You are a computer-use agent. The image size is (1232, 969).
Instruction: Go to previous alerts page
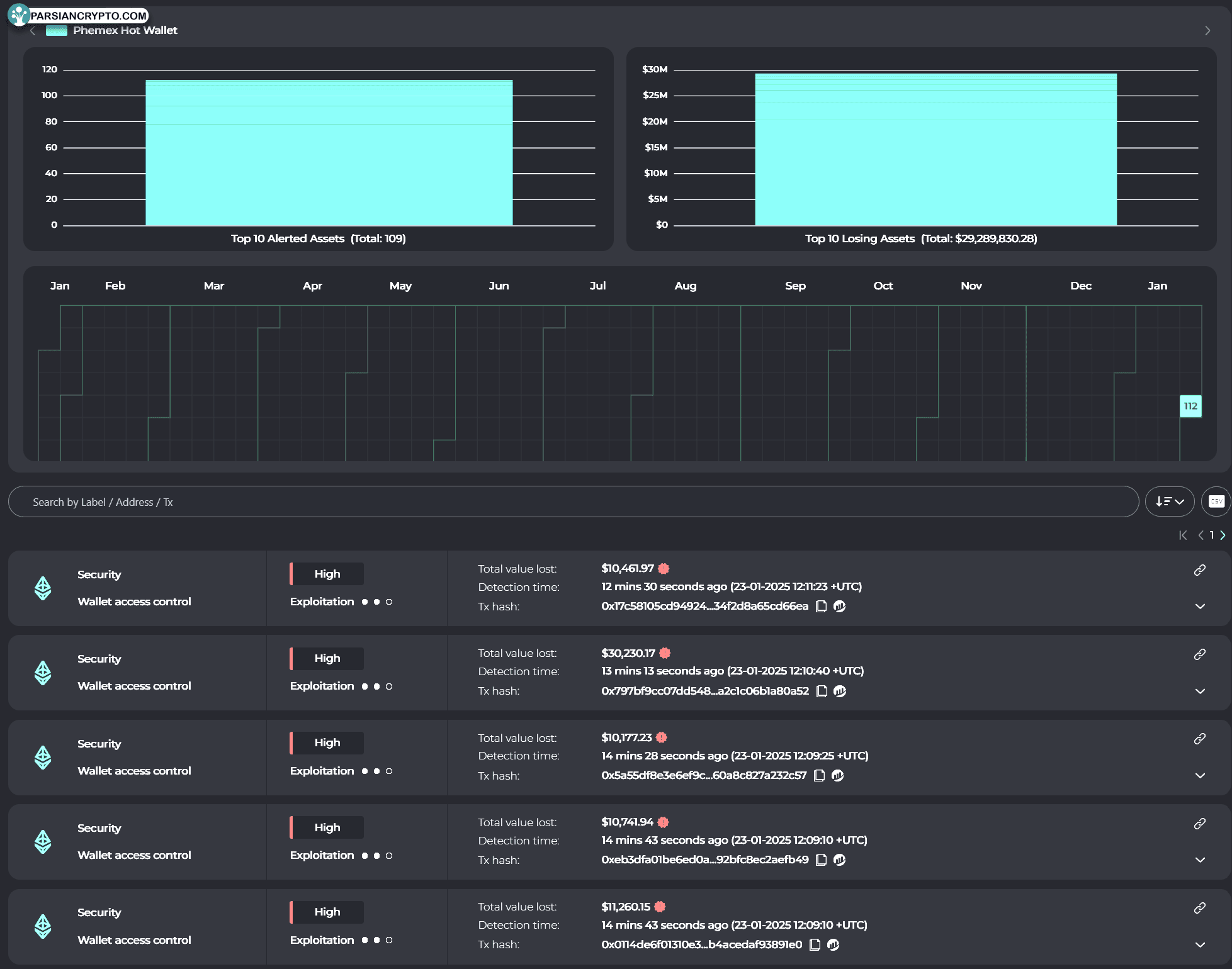pos(1201,535)
